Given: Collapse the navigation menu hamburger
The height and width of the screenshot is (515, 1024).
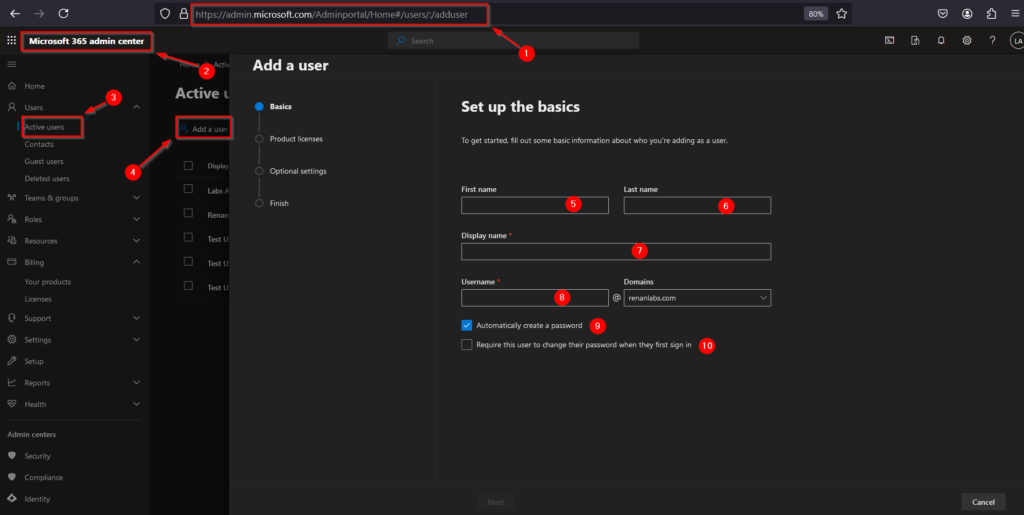Looking at the screenshot, I should pyautogui.click(x=11, y=64).
